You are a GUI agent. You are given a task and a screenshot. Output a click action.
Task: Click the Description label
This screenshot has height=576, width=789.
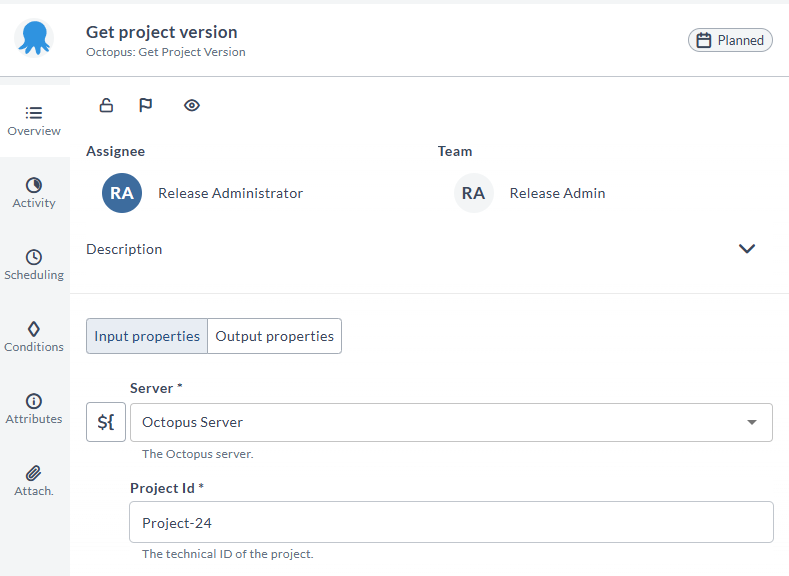coord(124,249)
